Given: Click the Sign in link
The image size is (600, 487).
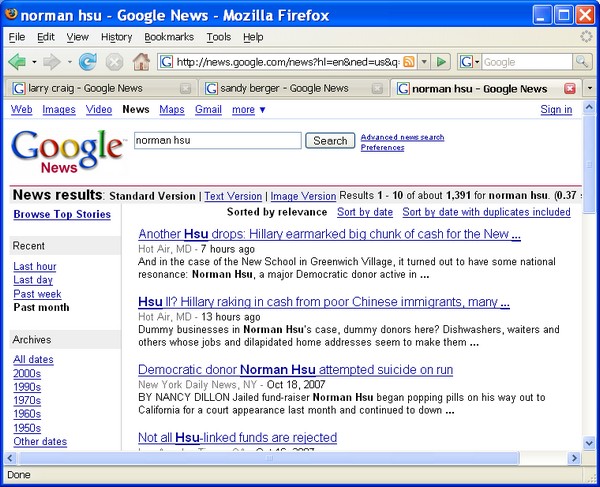Looking at the screenshot, I should 556,110.
